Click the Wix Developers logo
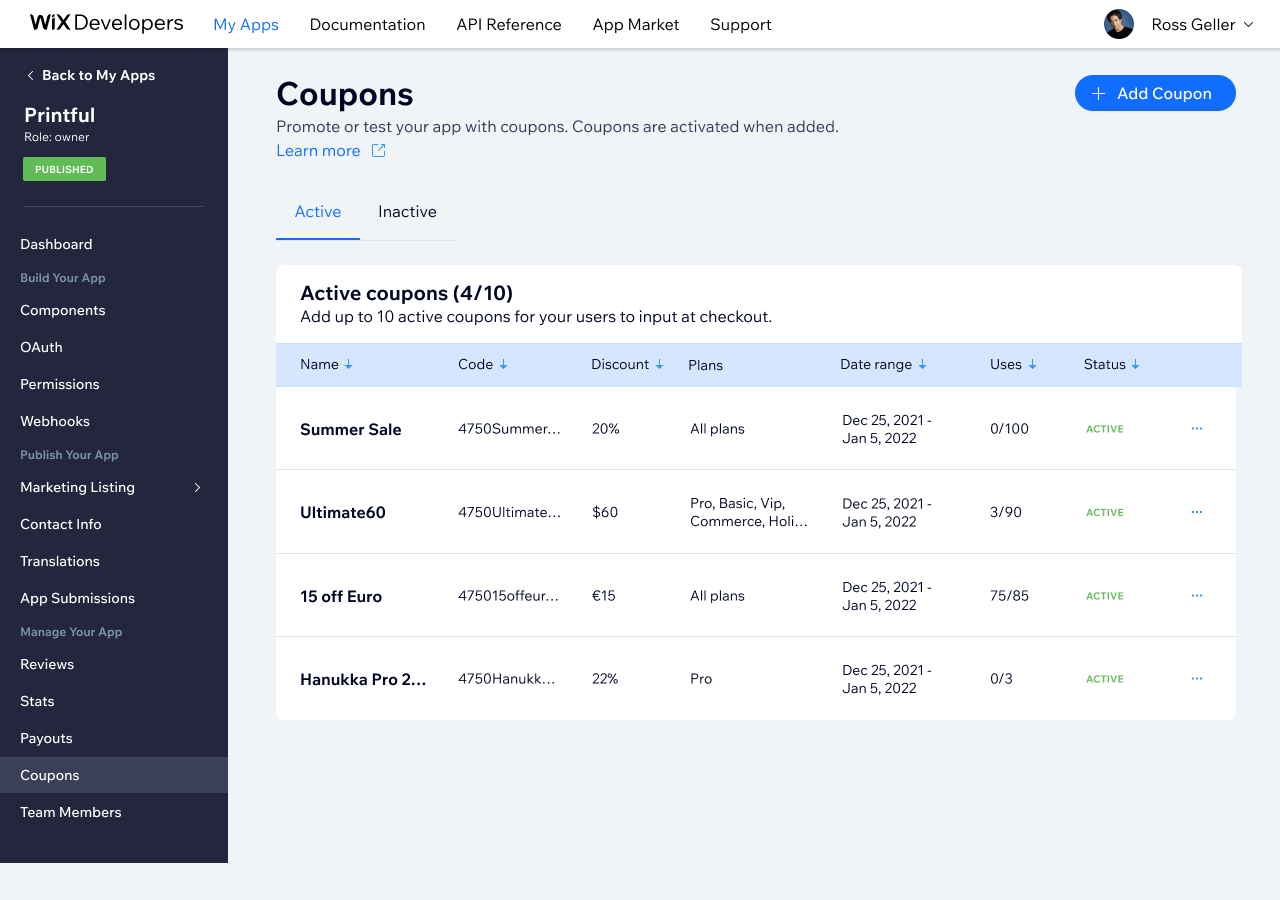The height and width of the screenshot is (900, 1280). tap(106, 23)
